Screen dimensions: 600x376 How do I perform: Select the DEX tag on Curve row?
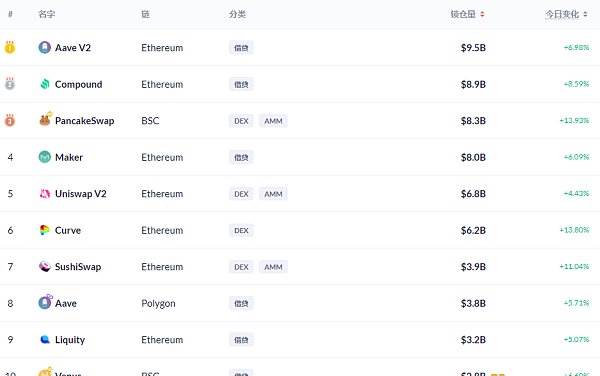[241, 230]
